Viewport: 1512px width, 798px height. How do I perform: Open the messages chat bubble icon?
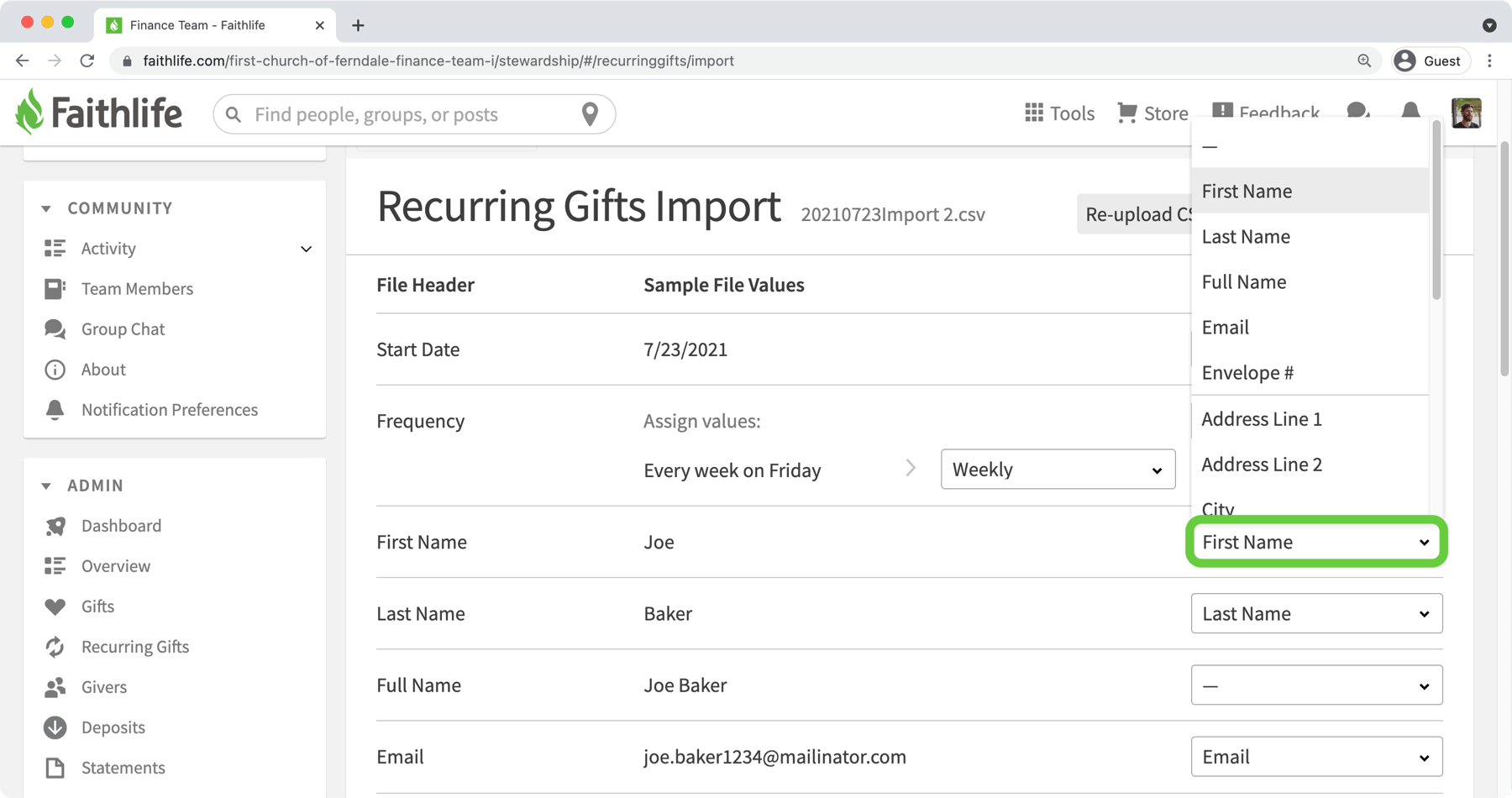pos(1357,112)
